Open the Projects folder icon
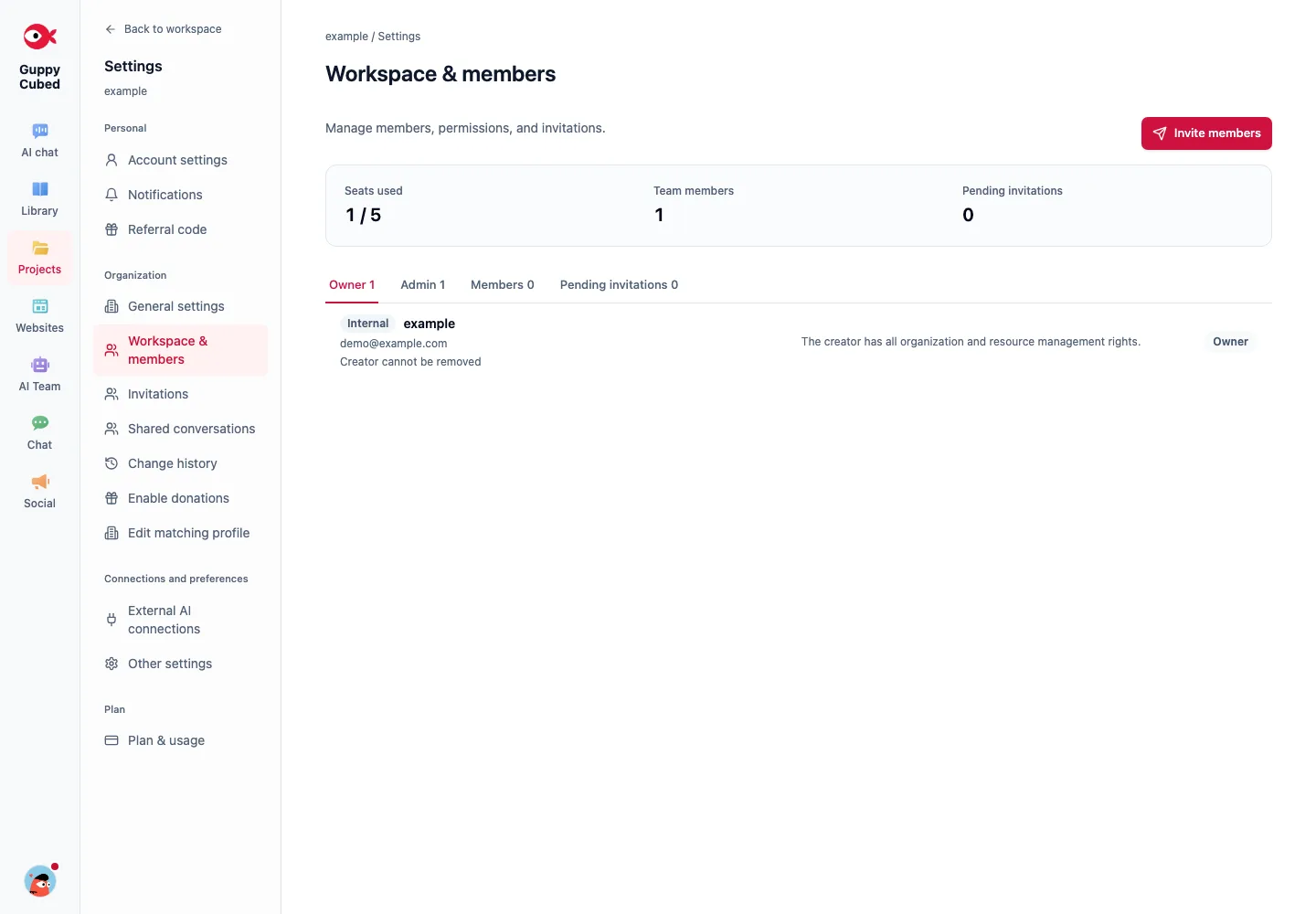This screenshot has height=914, width=1316. point(40,248)
